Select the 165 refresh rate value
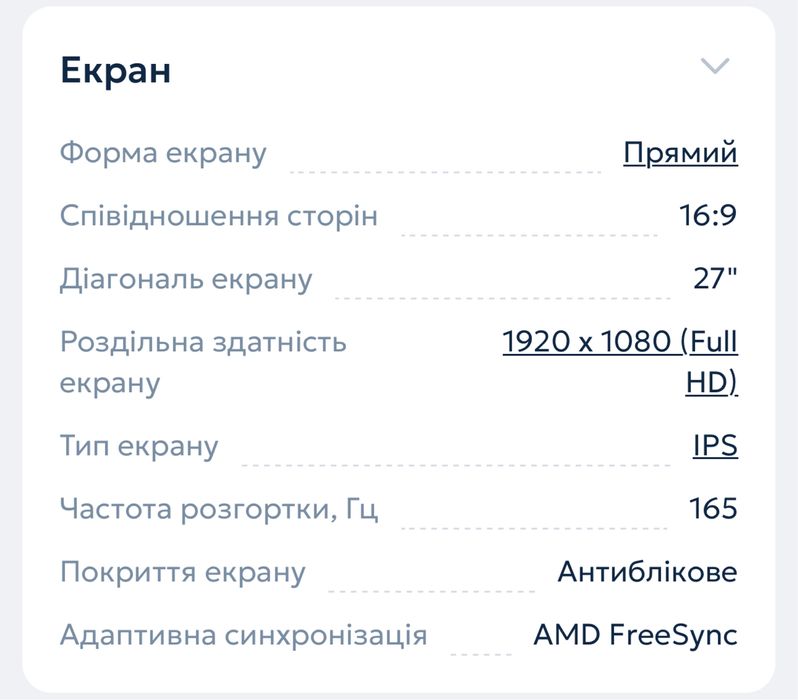Image resolution: width=798 pixels, height=700 pixels. 714,509
